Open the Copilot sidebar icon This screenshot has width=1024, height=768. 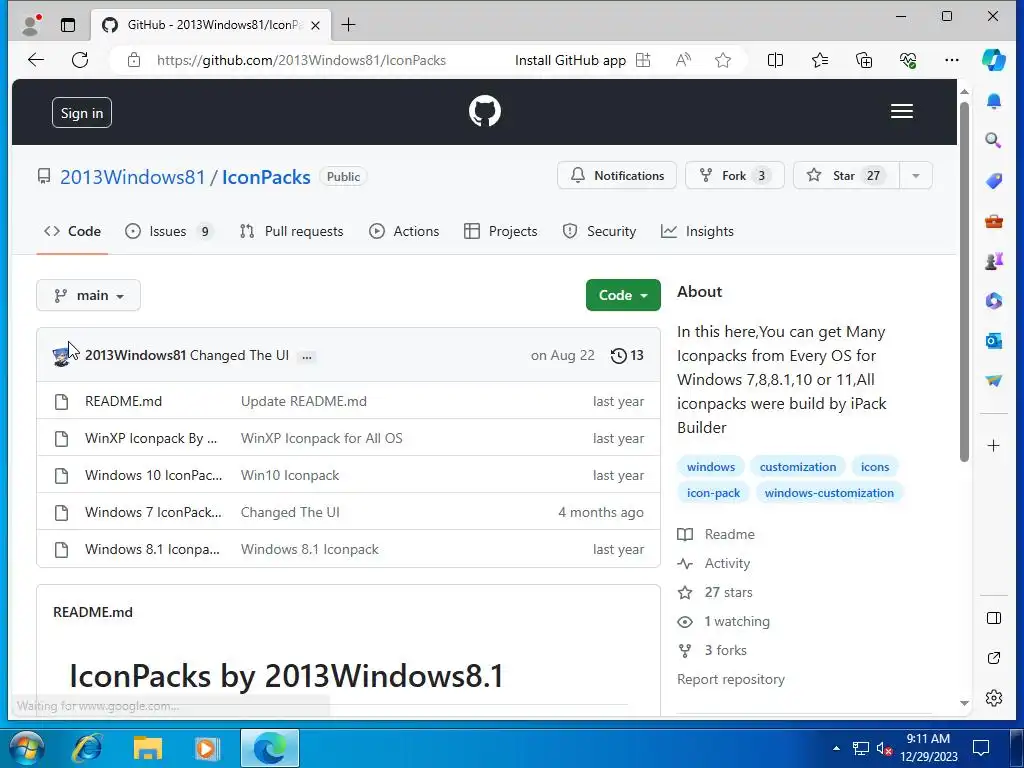[993, 60]
